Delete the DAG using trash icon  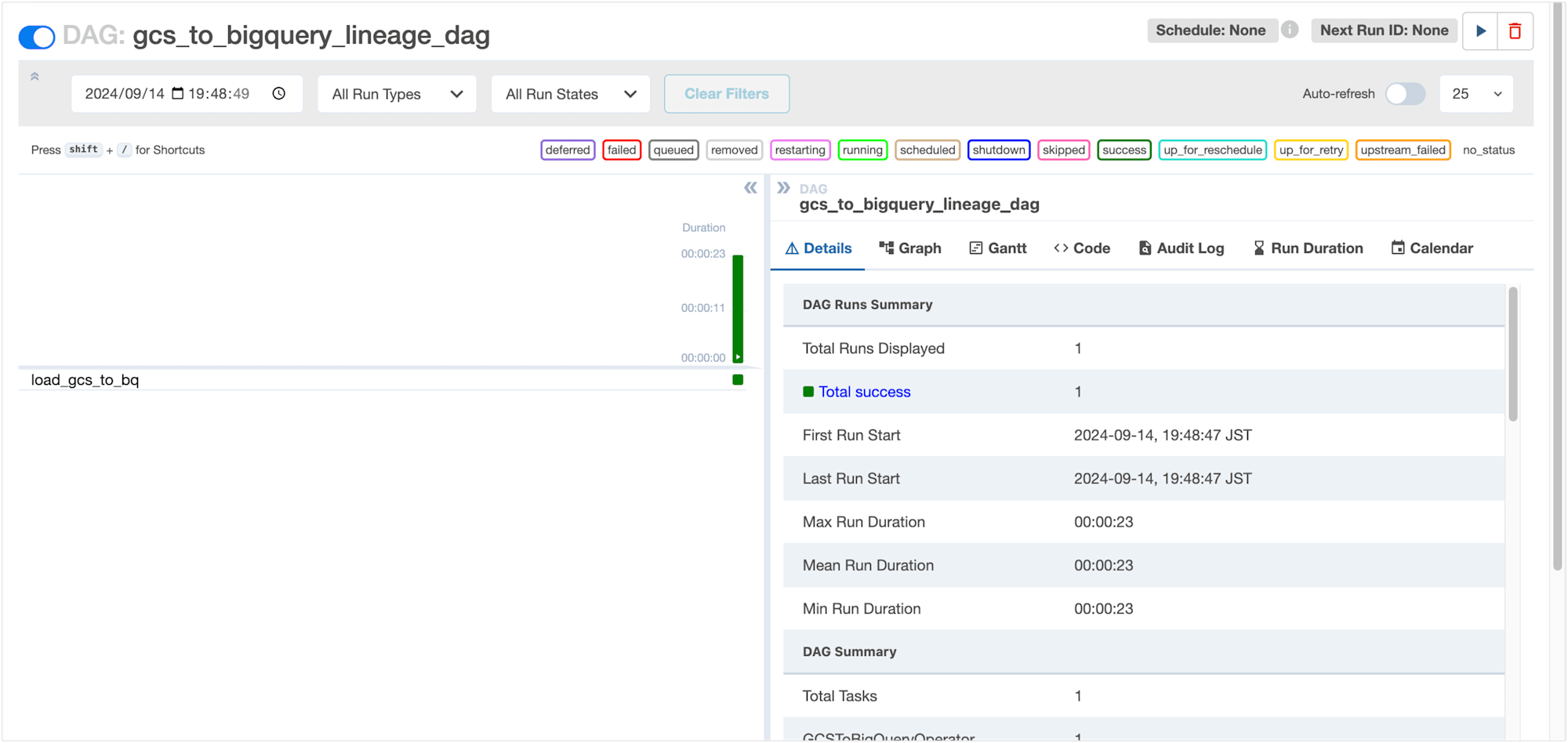[1515, 31]
